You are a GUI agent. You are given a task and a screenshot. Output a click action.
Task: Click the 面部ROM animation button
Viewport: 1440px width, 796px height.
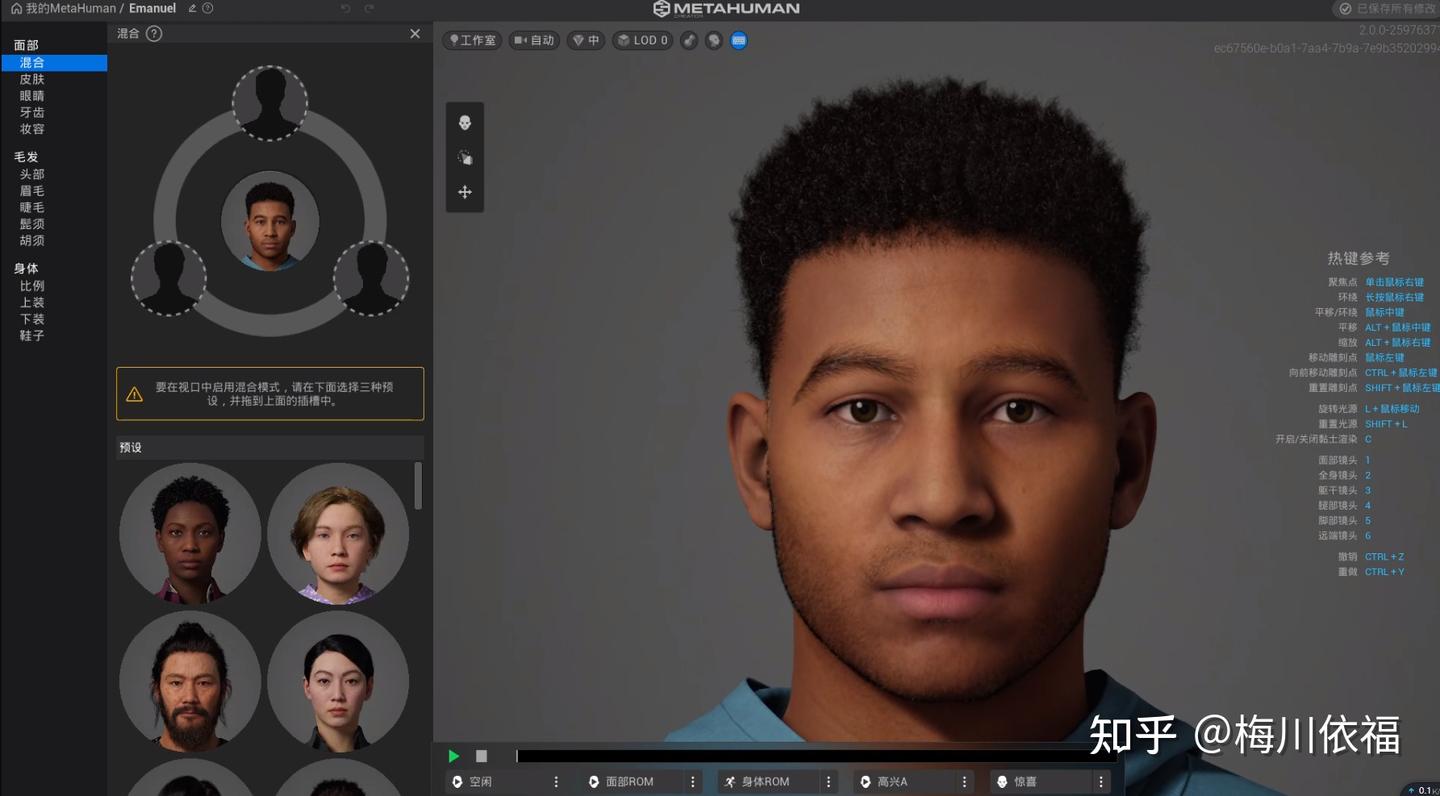pyautogui.click(x=630, y=782)
